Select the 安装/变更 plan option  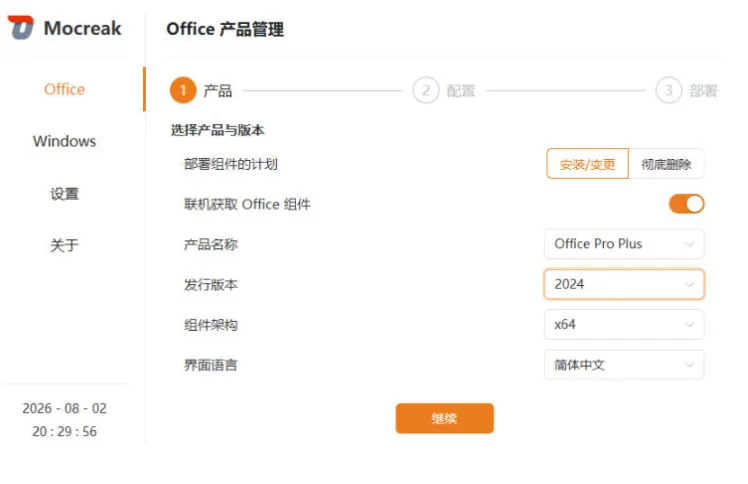point(587,164)
